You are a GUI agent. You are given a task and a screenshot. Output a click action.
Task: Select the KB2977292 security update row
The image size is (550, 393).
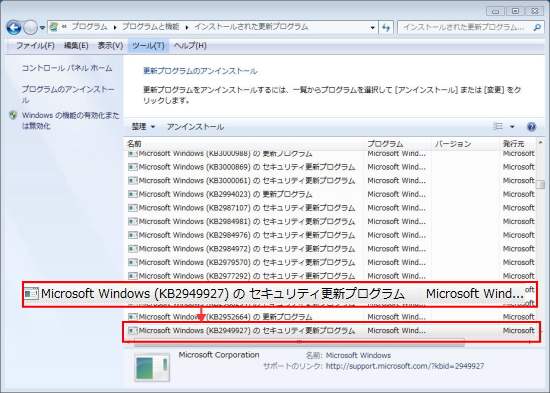point(330,276)
